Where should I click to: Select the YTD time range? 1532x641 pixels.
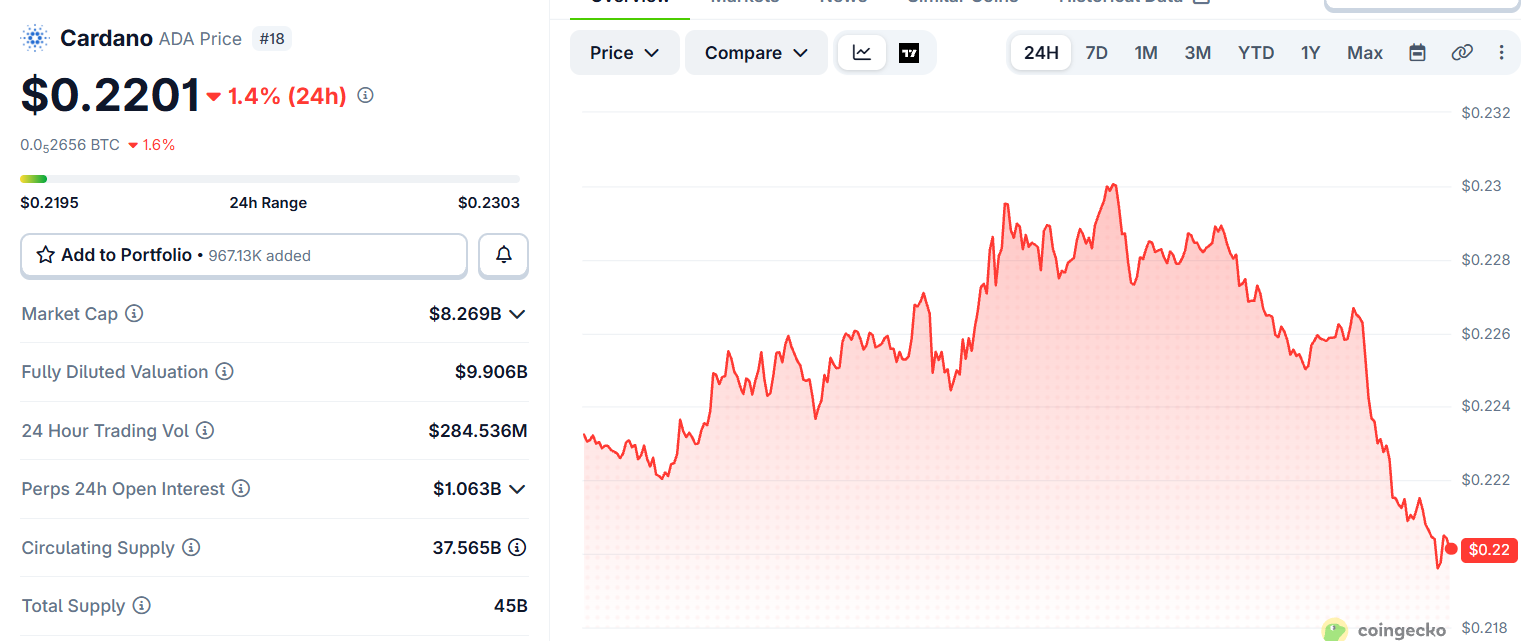(x=1256, y=53)
